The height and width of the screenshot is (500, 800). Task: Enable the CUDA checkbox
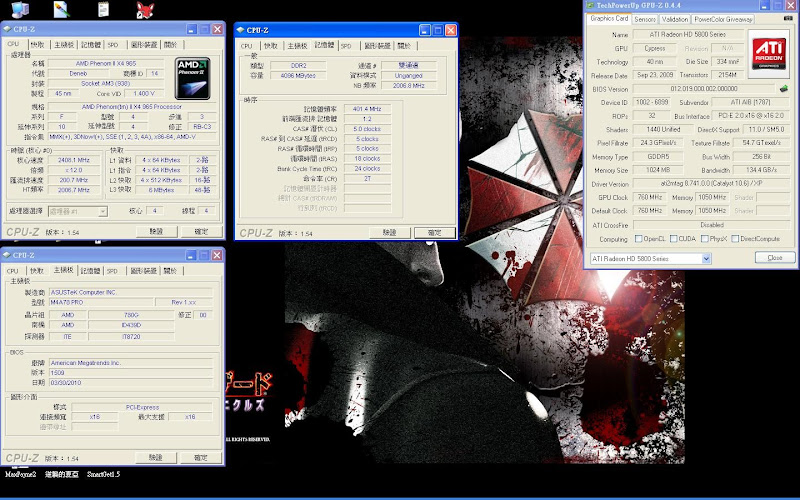tap(673, 239)
